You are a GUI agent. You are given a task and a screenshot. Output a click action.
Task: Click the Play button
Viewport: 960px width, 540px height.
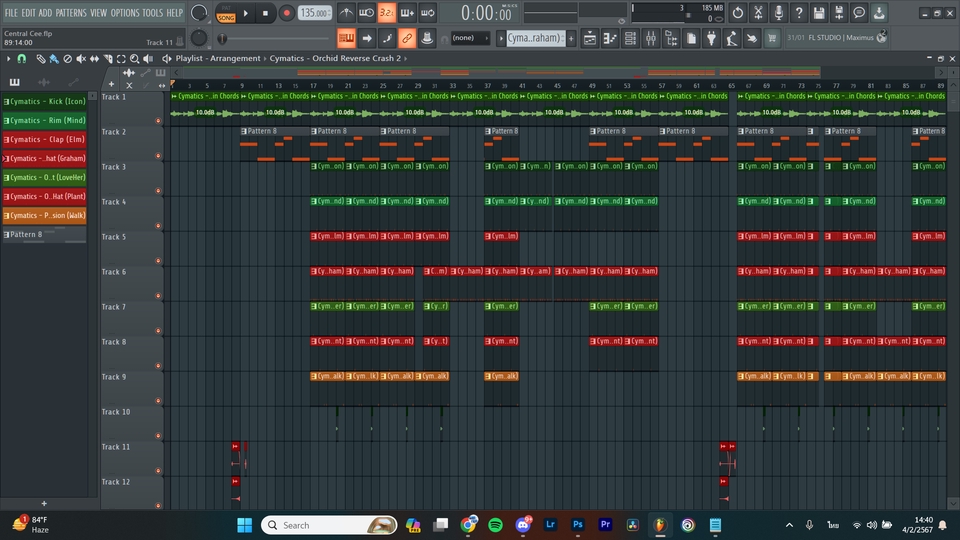[x=246, y=13]
